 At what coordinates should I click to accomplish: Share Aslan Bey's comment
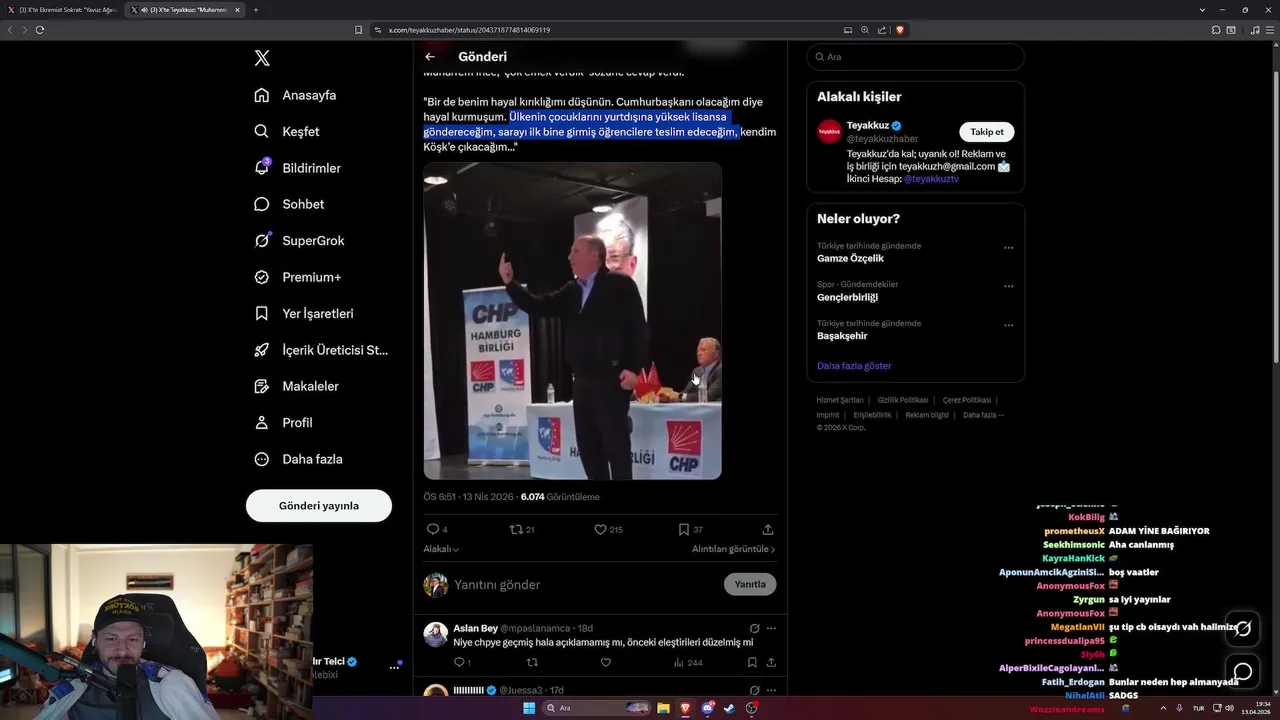(771, 662)
